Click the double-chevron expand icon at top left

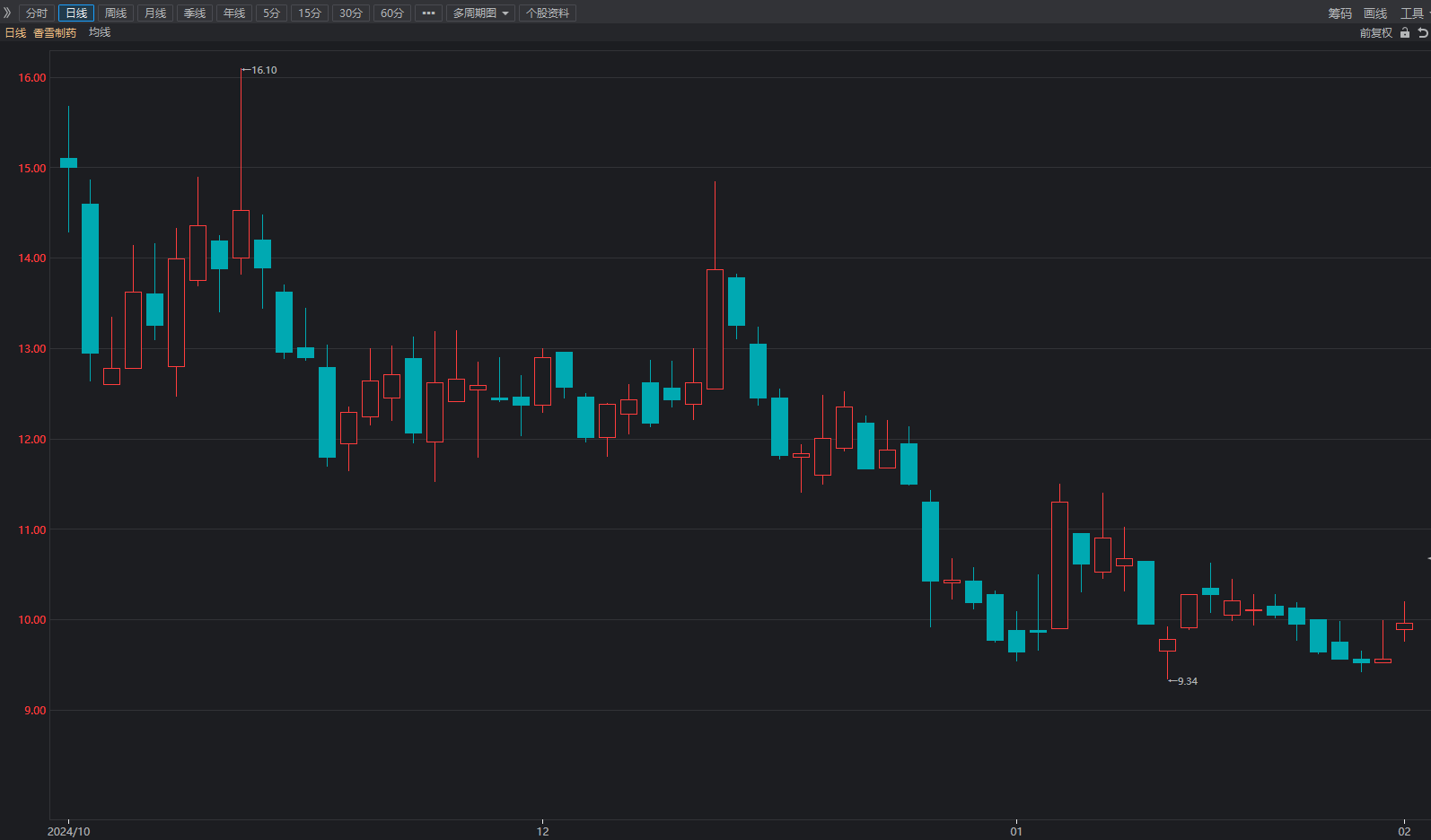[x=7, y=13]
